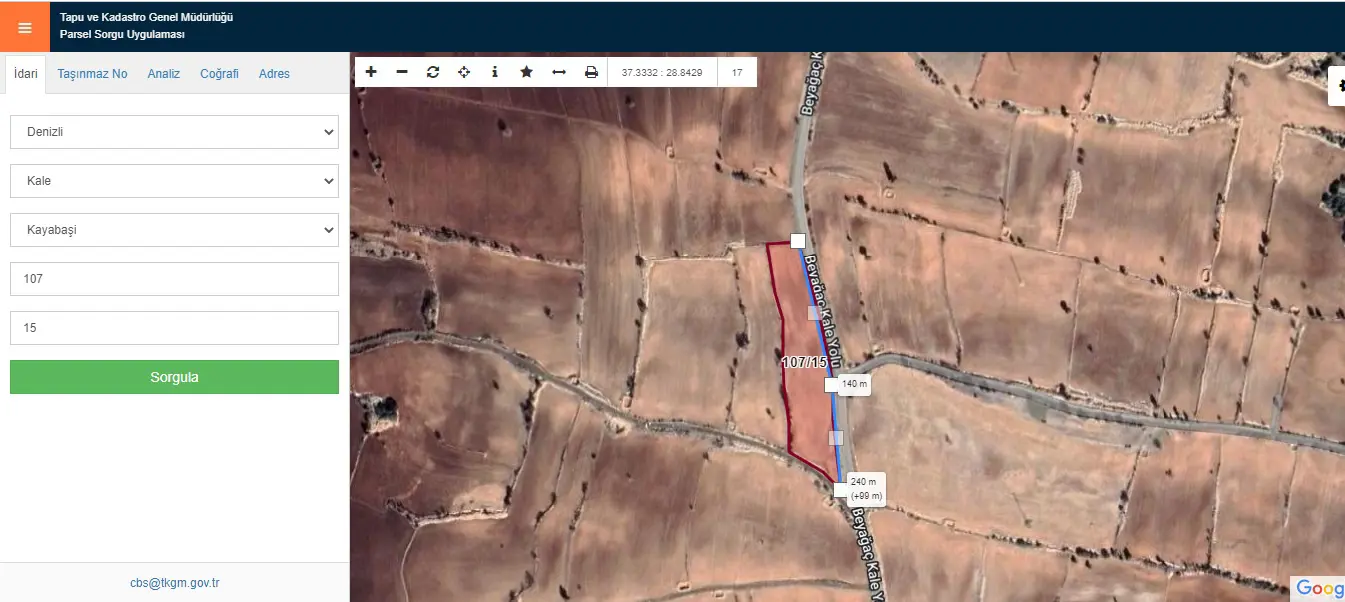Open the Coğrafi tab
This screenshot has height=602, width=1345.
(219, 74)
